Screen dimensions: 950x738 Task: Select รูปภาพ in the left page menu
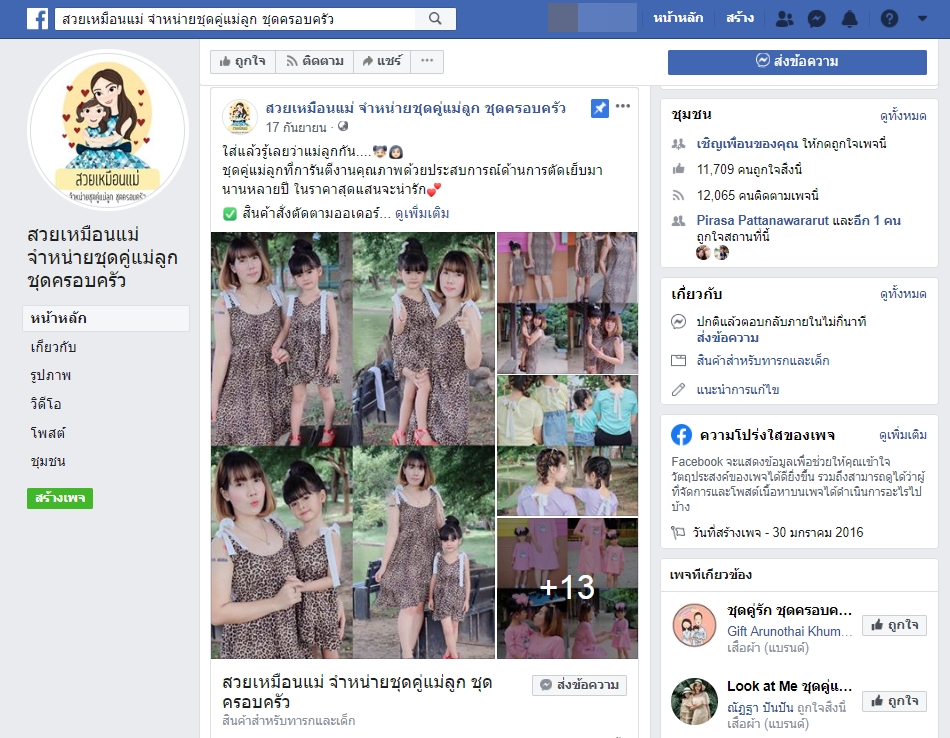51,376
